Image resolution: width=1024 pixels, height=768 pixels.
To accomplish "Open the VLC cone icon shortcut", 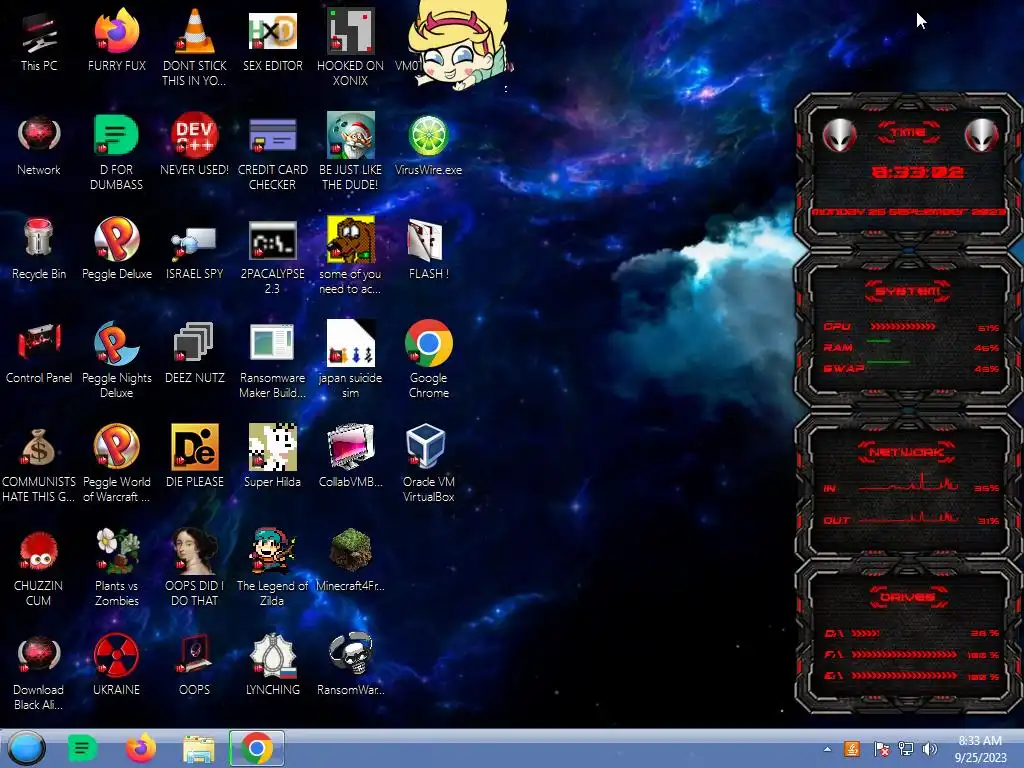I will [195, 31].
